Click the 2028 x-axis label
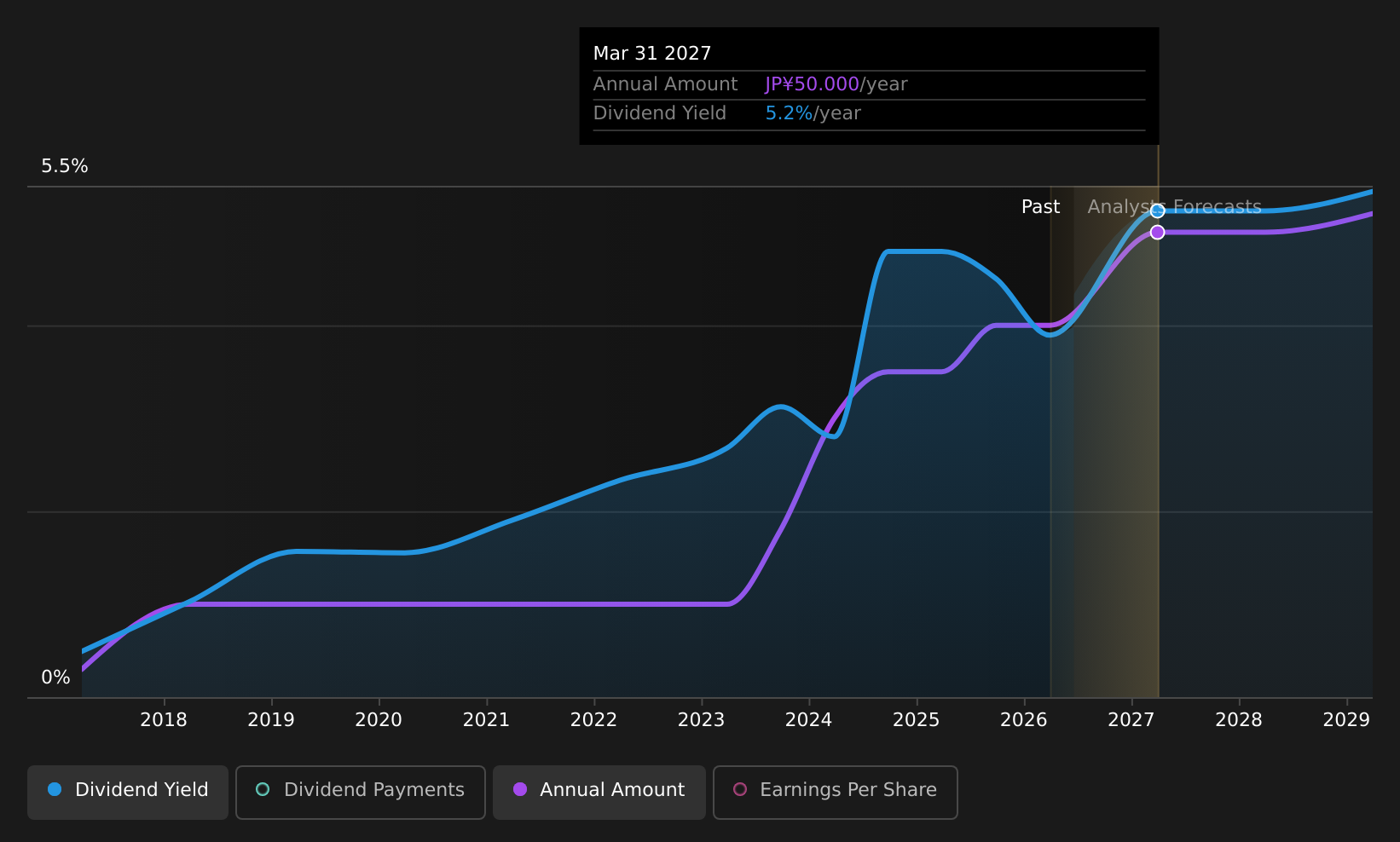1400x842 pixels. (1238, 720)
